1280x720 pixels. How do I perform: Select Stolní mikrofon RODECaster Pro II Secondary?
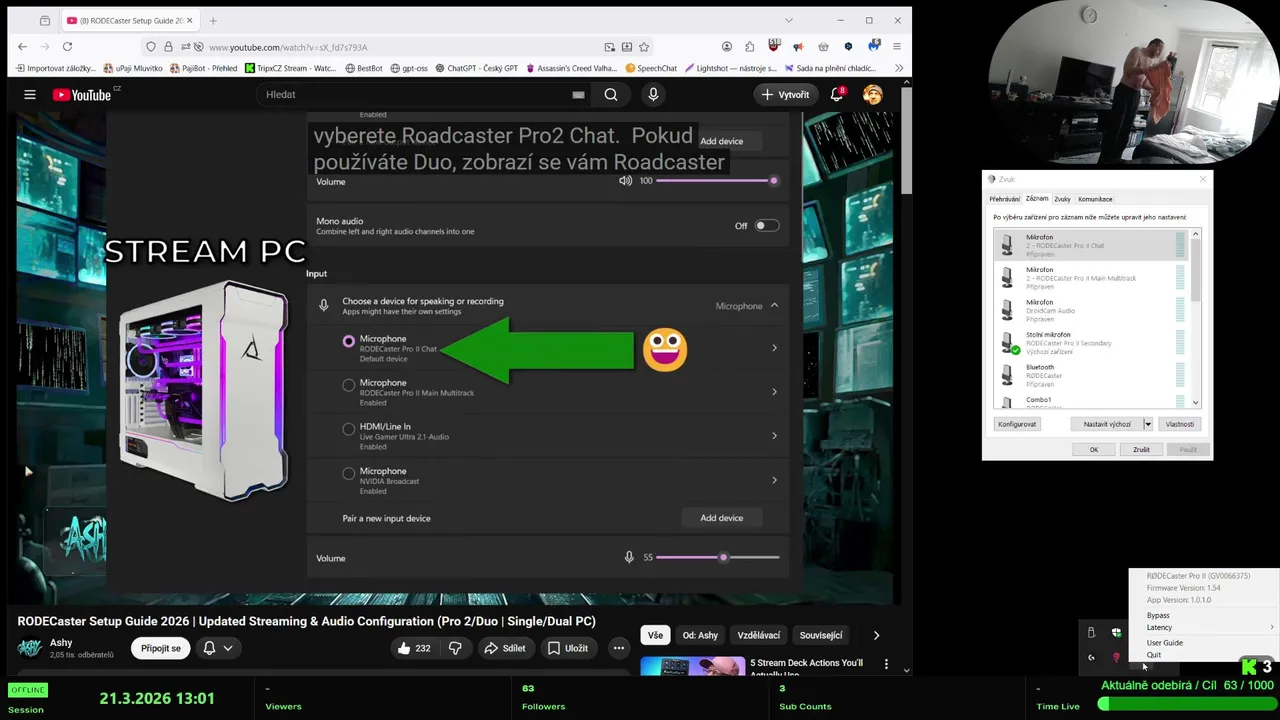(x=1091, y=343)
